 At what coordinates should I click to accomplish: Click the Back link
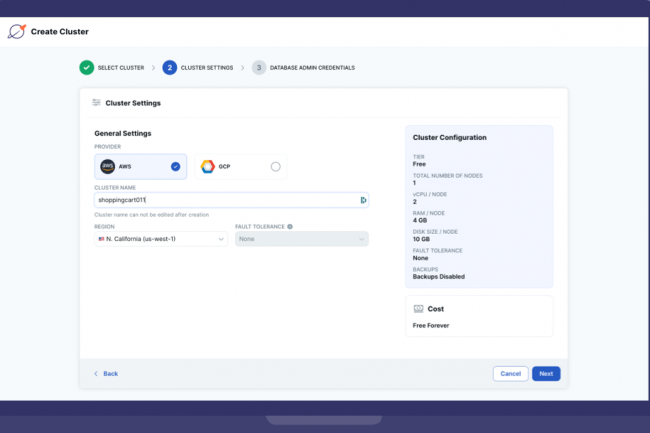coord(106,373)
